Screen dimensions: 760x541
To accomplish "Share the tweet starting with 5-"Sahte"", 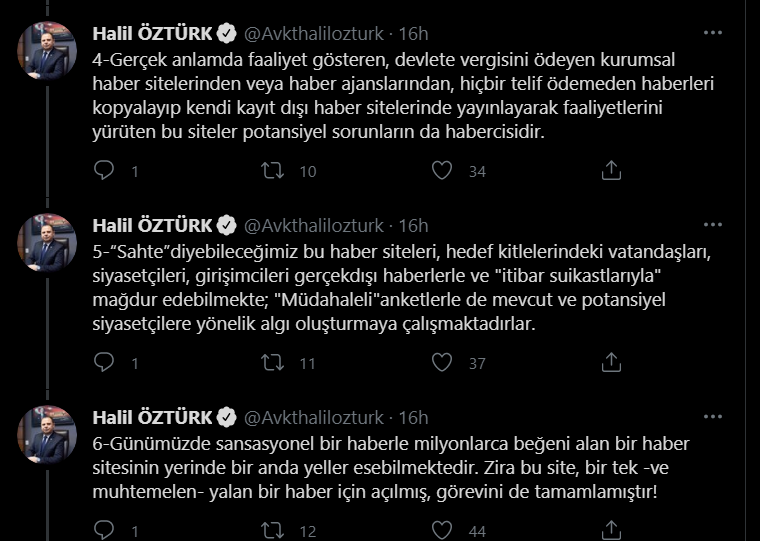I will (x=611, y=364).
